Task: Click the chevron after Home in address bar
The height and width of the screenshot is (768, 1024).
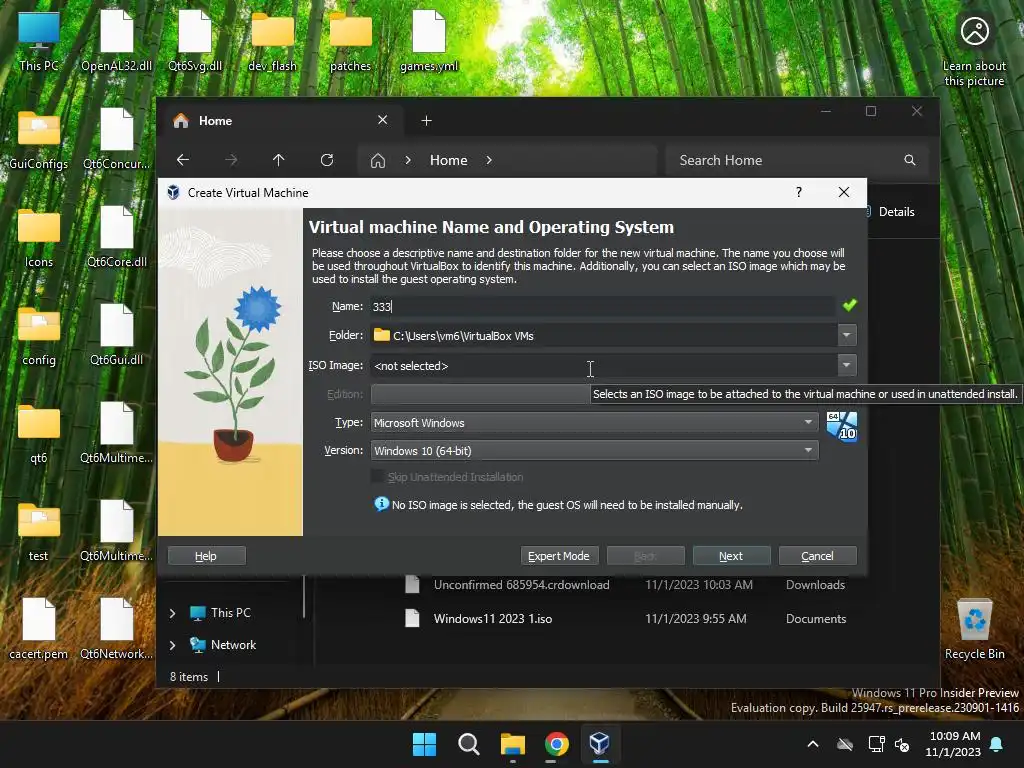Action: (x=488, y=160)
